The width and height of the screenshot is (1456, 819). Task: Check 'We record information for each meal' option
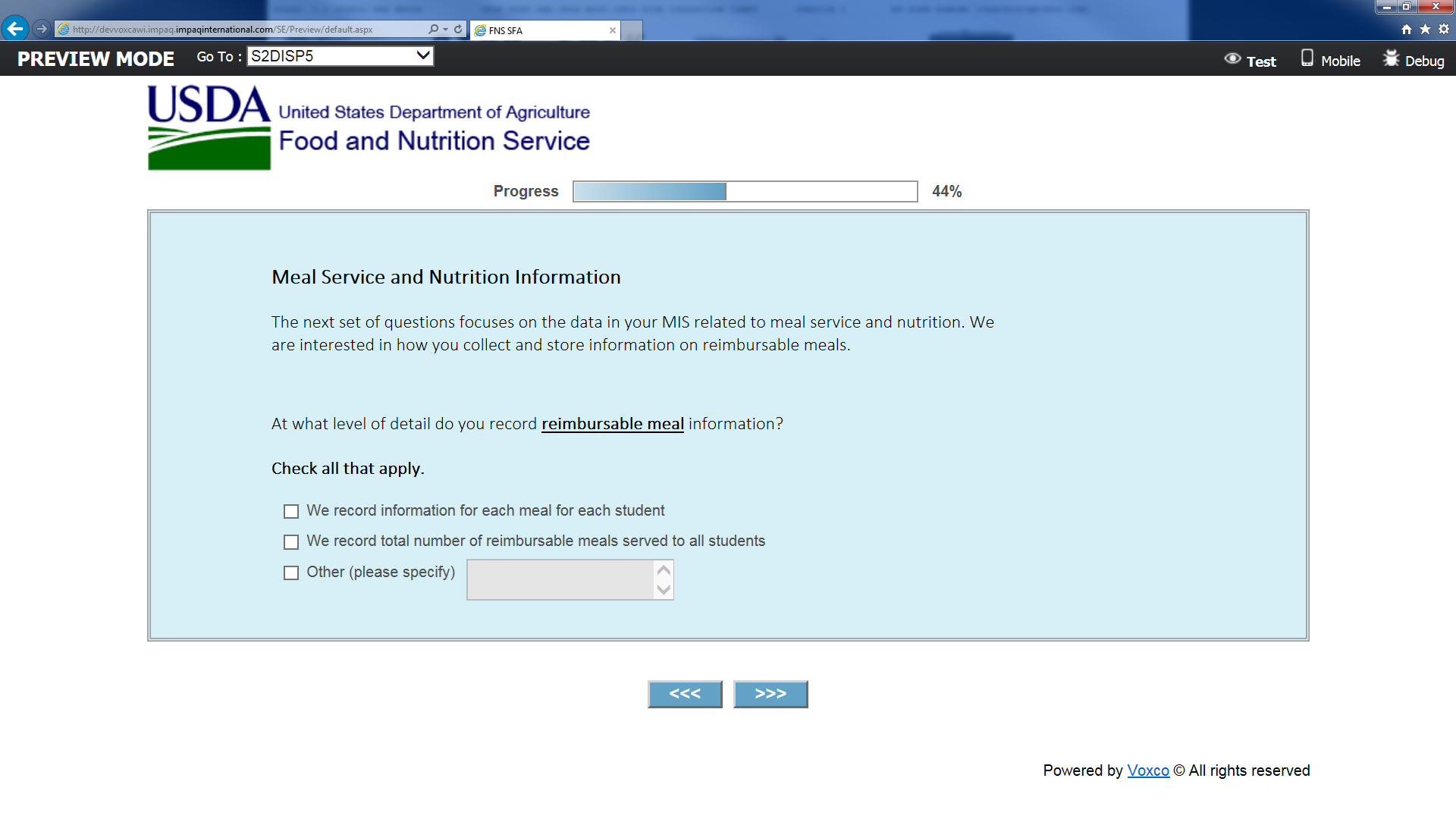click(291, 512)
